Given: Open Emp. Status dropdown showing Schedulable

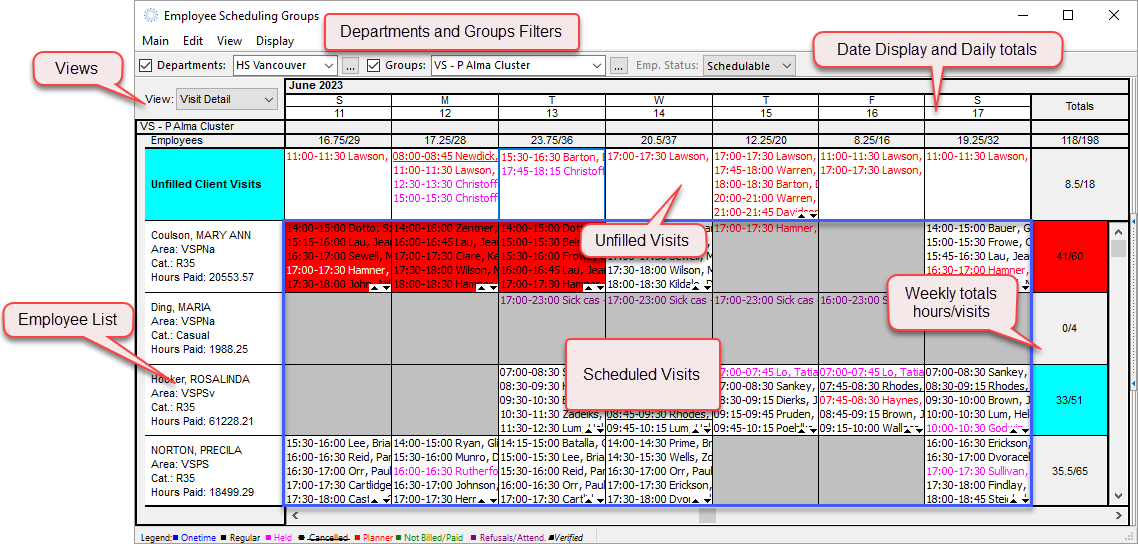Looking at the screenshot, I should (785, 66).
